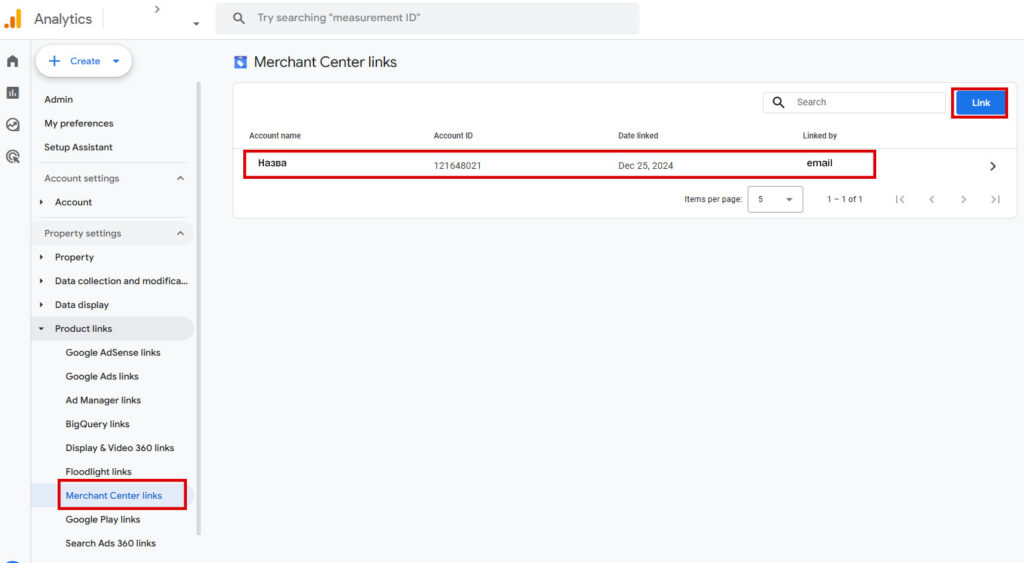
Task: Click the Create button
Action: point(84,61)
